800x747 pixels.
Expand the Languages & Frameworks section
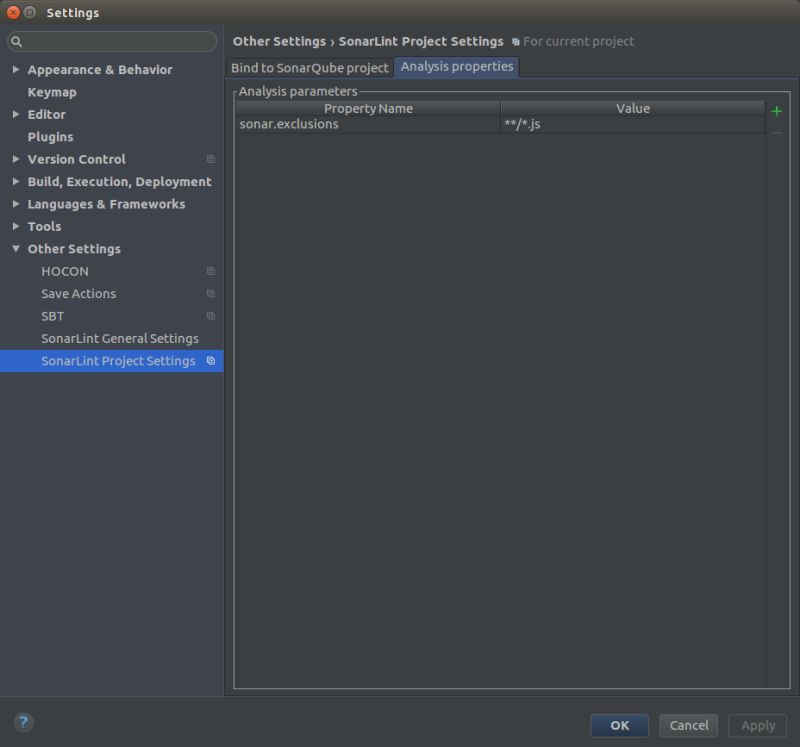point(14,204)
